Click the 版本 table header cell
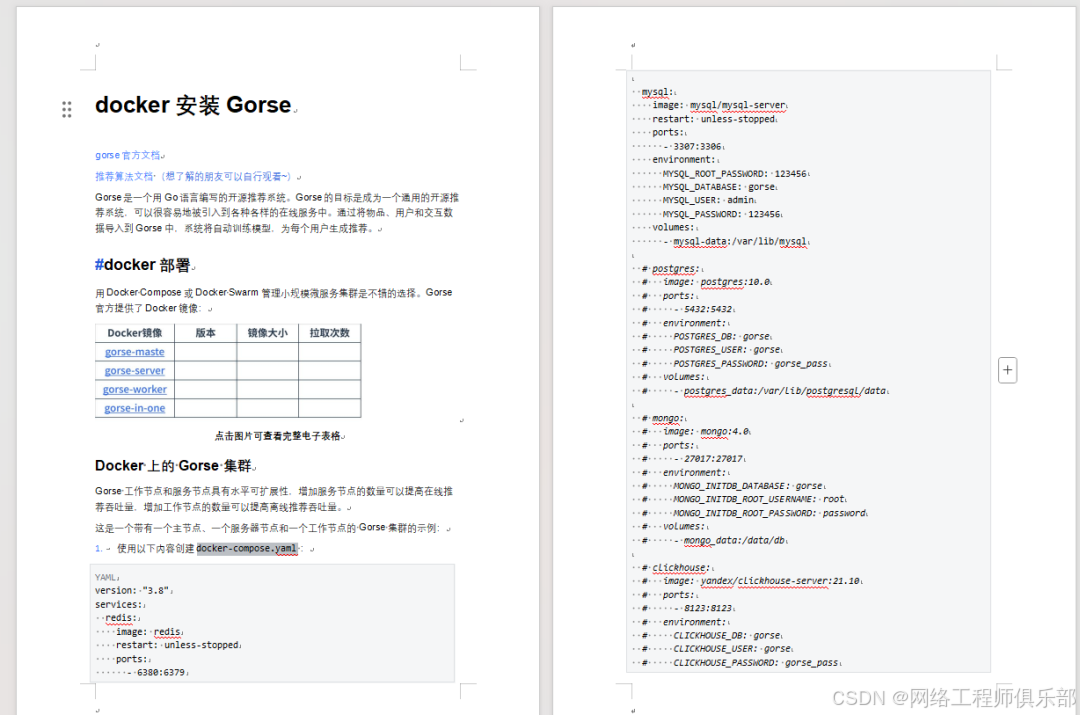1080x715 pixels. click(205, 333)
